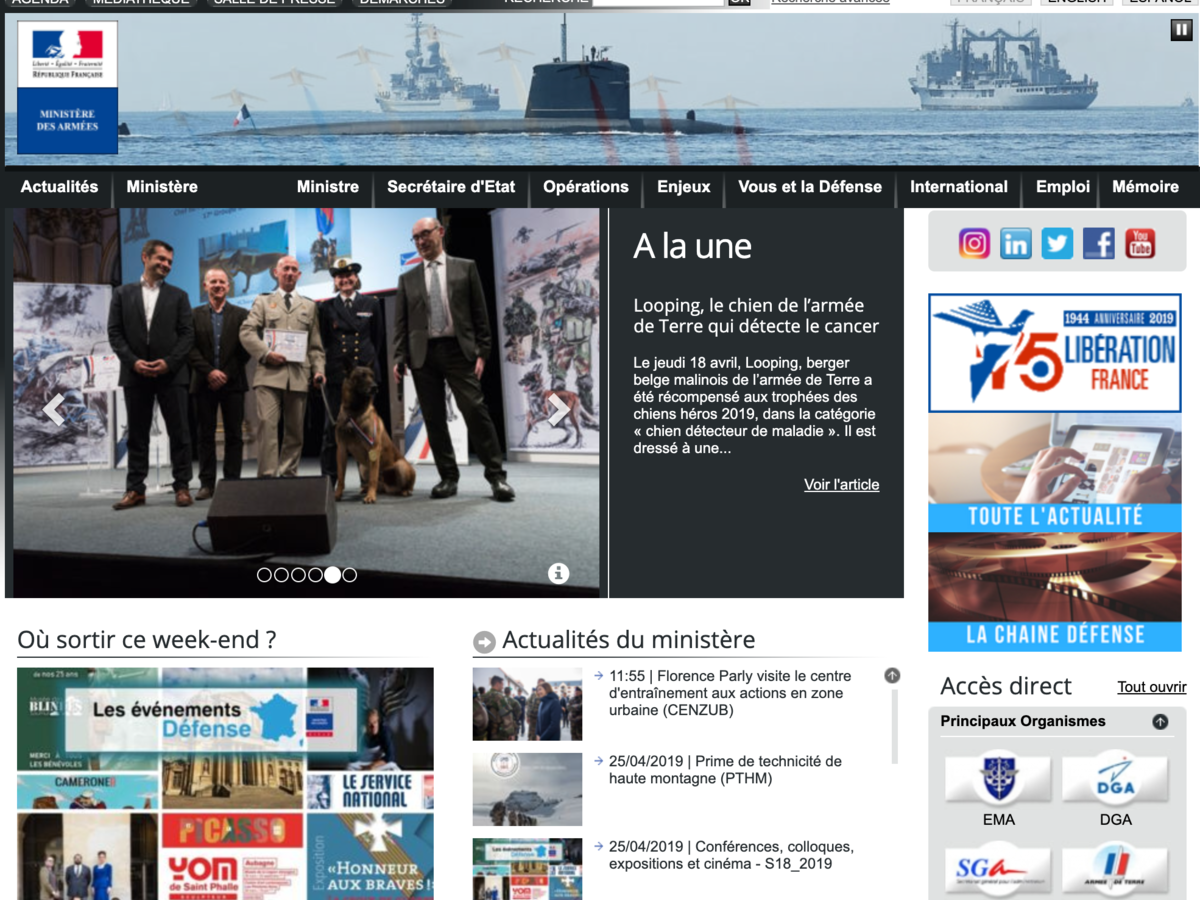
Task: Click Tout ouvrir to expand all
Action: [1151, 687]
